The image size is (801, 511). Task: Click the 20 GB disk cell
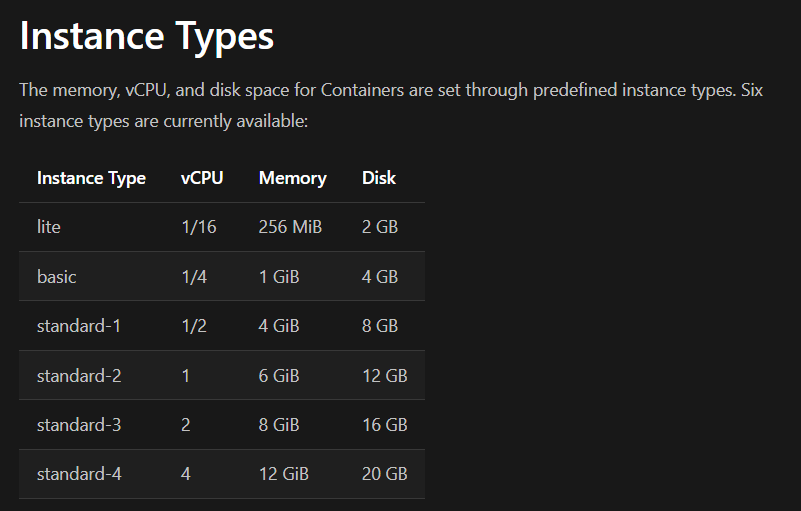pos(384,474)
